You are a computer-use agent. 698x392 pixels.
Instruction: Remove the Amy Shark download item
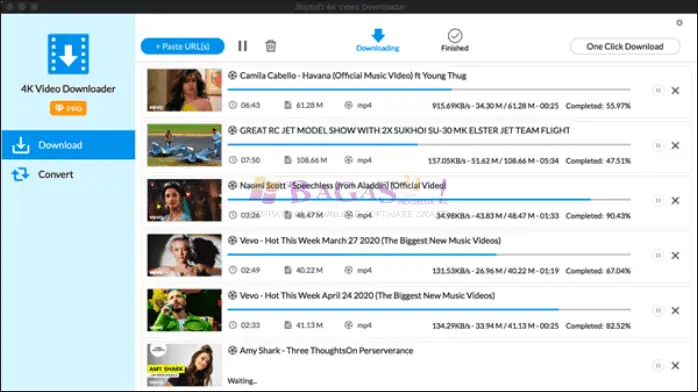tap(675, 365)
